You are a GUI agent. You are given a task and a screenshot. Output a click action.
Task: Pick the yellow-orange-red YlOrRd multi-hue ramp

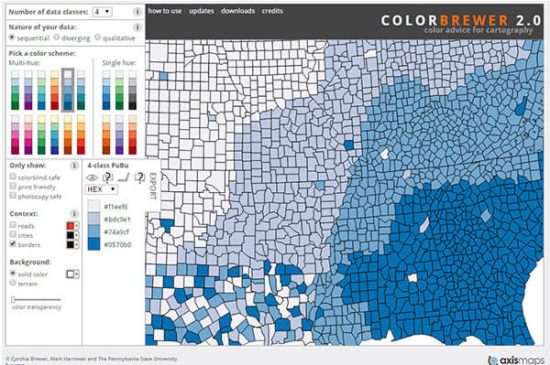point(81,135)
